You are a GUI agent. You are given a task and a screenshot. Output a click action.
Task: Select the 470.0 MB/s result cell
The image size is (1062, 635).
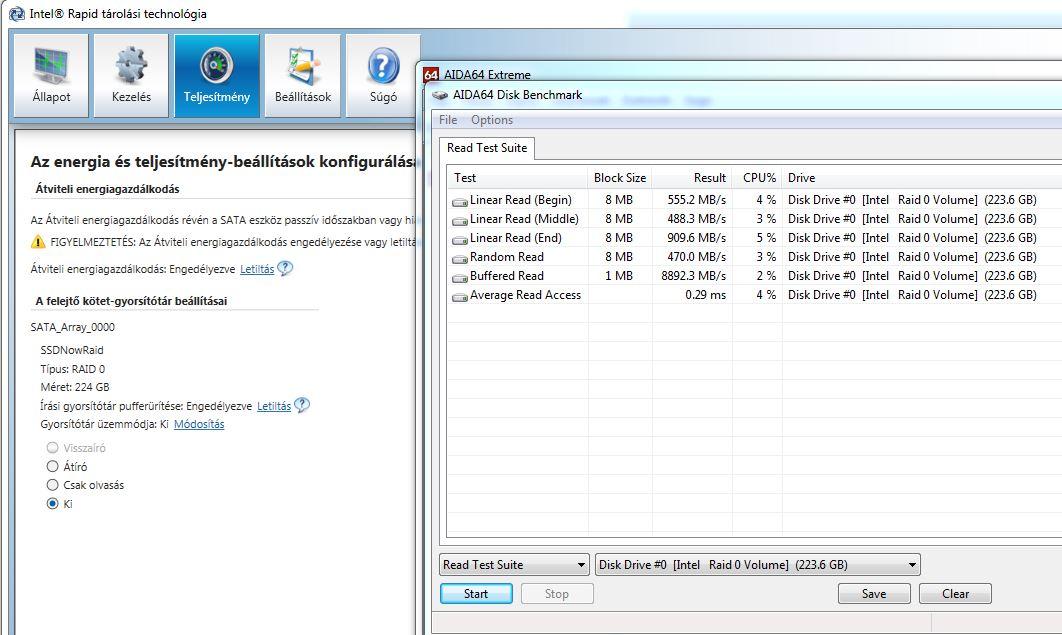(696, 257)
